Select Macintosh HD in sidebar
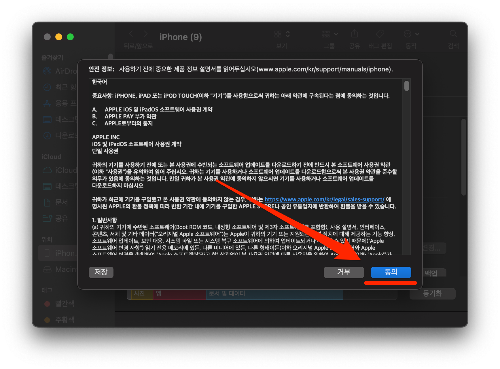The height and width of the screenshot is (369, 500). click(60, 269)
